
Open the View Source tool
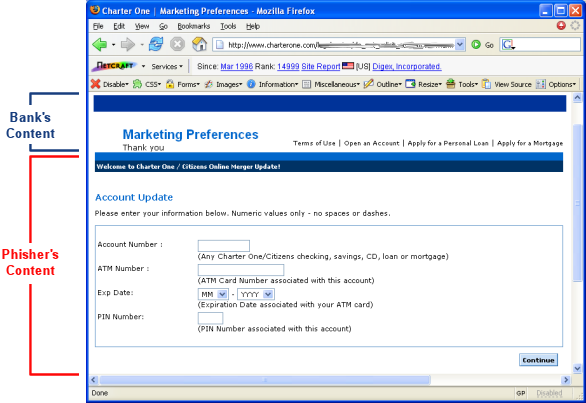pyautogui.click(x=506, y=84)
